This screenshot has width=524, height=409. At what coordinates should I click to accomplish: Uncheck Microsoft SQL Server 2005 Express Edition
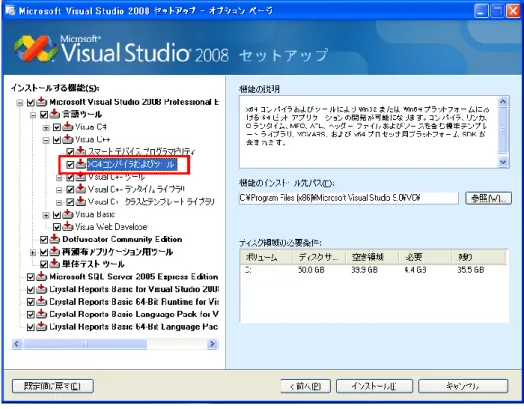[x=31, y=277]
